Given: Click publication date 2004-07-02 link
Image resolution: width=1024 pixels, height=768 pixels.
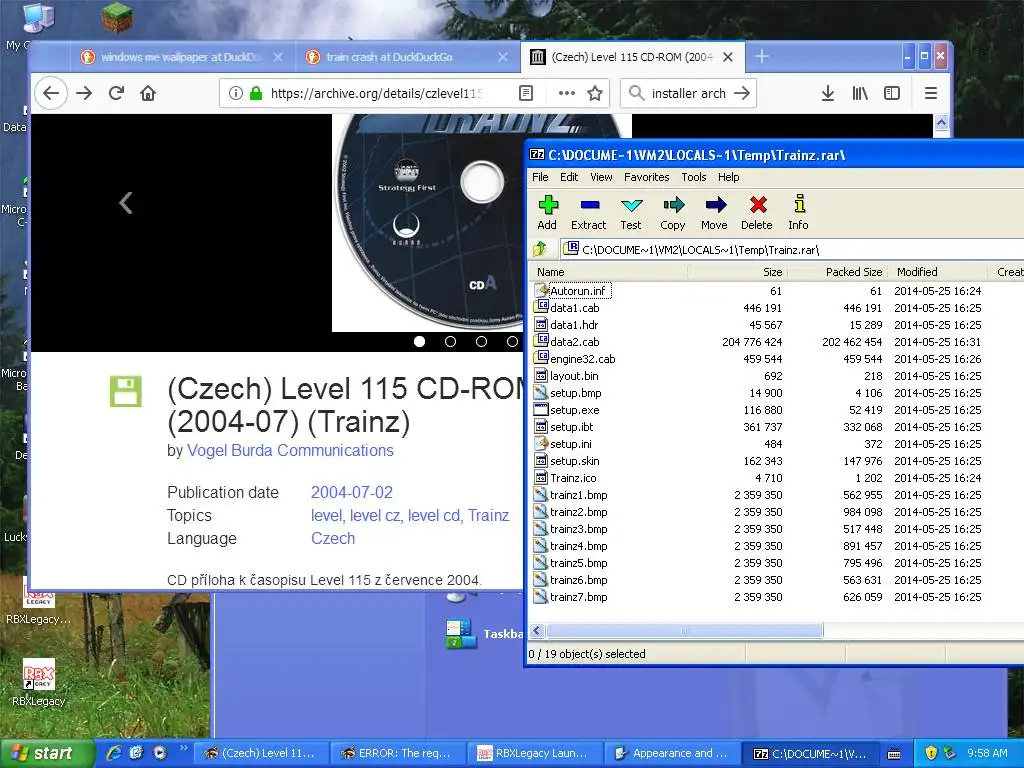Looking at the screenshot, I should (351, 492).
